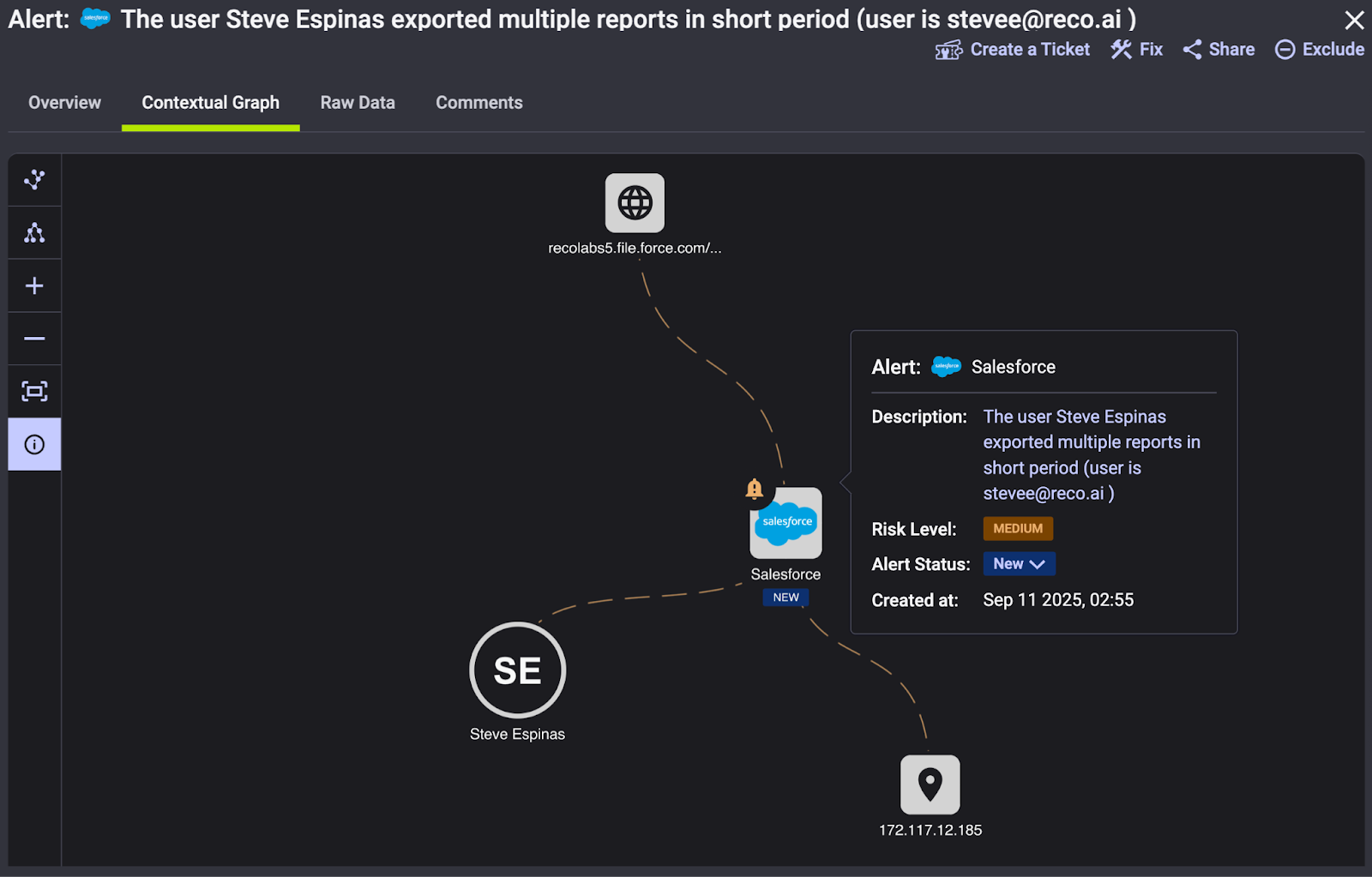Image resolution: width=1372 pixels, height=877 pixels.
Task: Open the Alert Status New dropdown
Action: tap(1019, 564)
